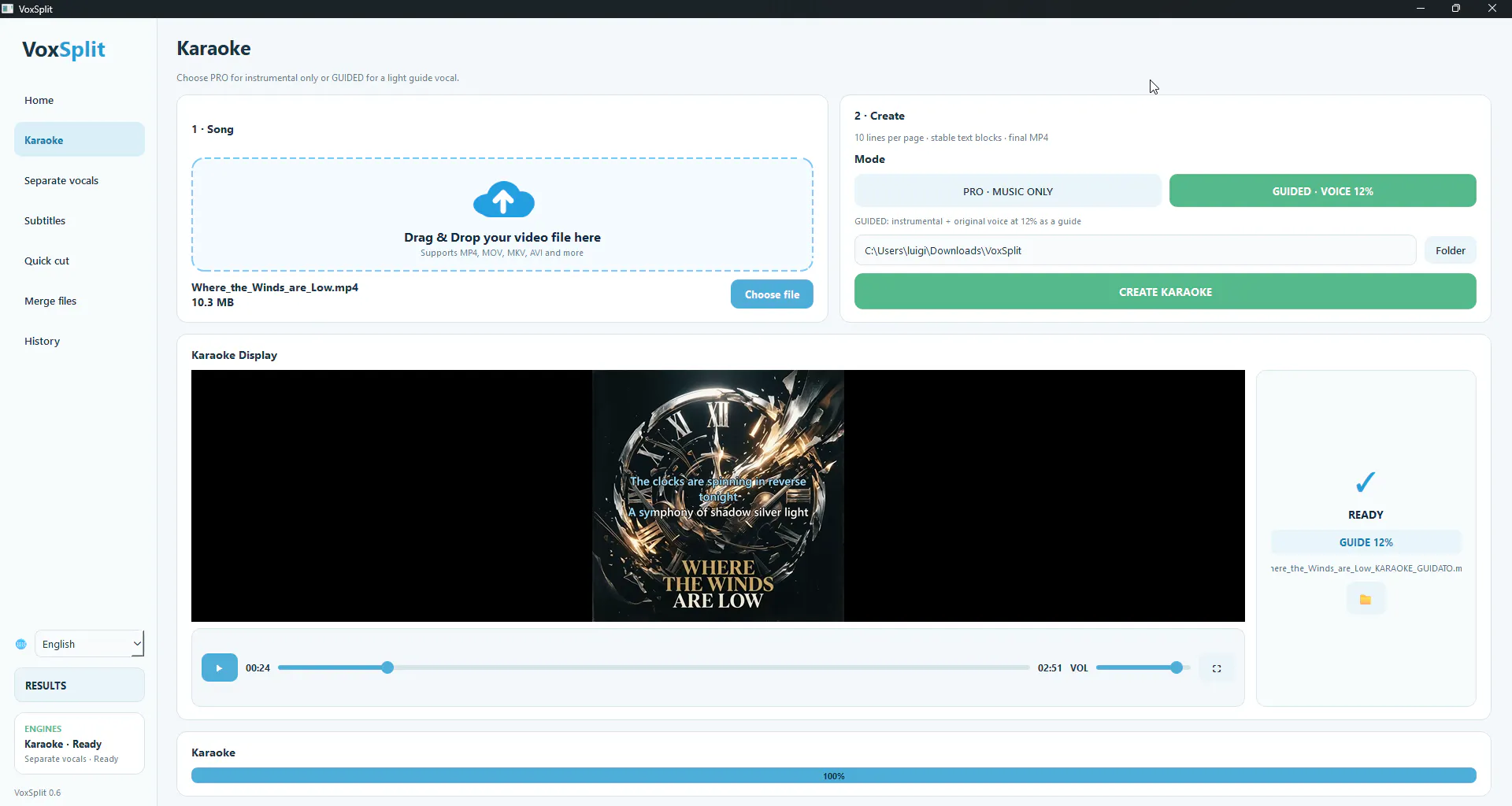Click the 'Separate vocals · Ready' status
This screenshot has width=1512, height=806.
pyautogui.click(x=72, y=759)
